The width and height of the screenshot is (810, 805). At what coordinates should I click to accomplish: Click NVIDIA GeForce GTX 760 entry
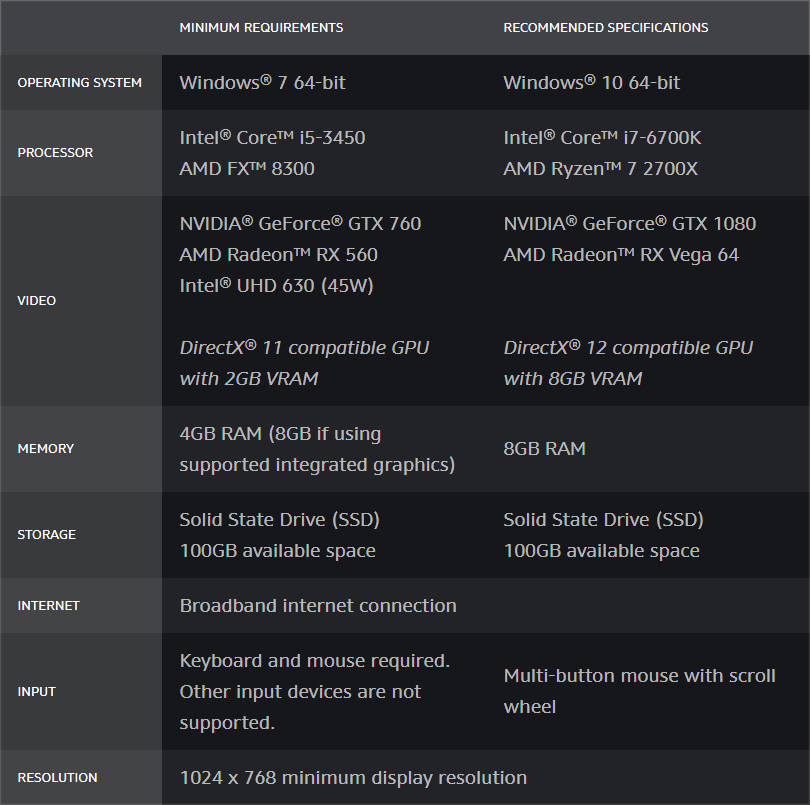pos(300,224)
